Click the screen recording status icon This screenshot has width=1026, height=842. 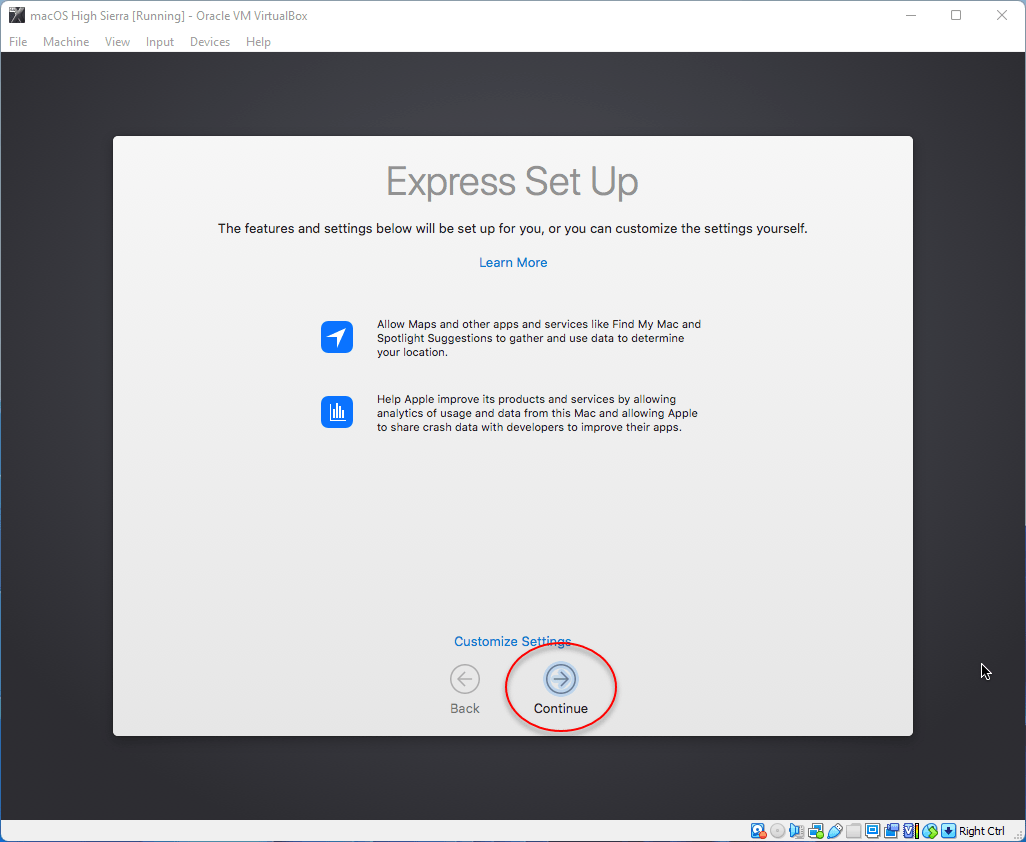(x=891, y=831)
